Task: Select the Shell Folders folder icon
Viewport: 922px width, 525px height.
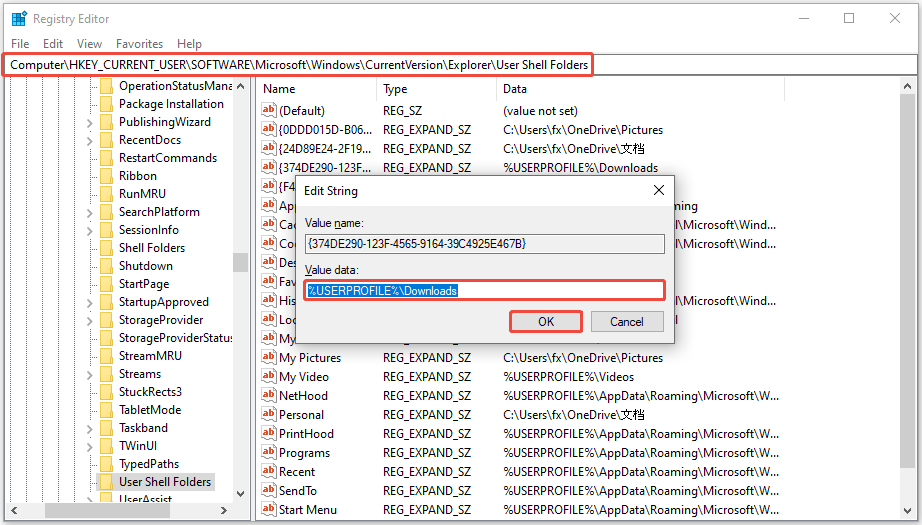Action: tap(106, 248)
